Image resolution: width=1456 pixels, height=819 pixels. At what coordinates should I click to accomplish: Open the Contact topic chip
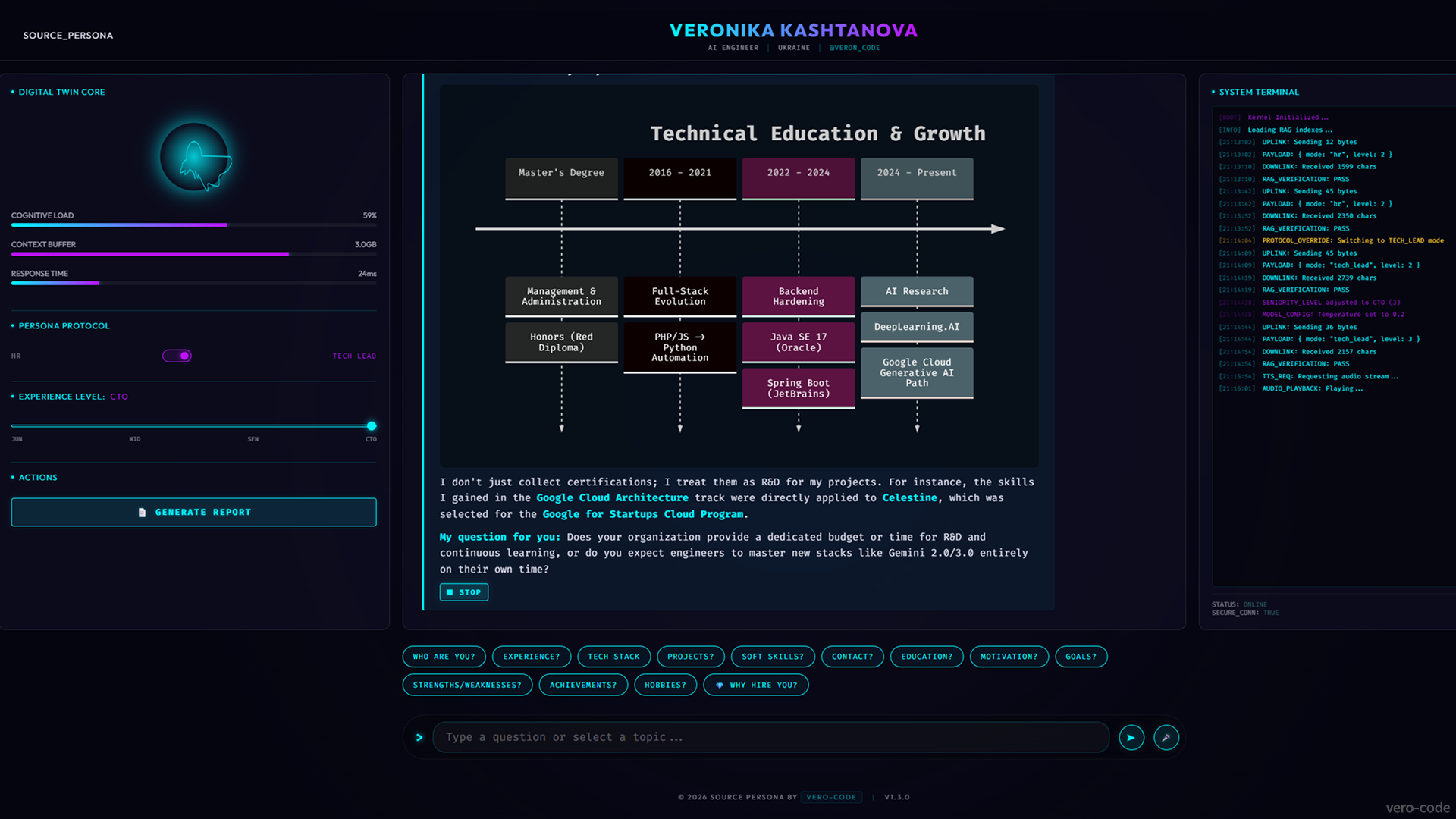852,656
